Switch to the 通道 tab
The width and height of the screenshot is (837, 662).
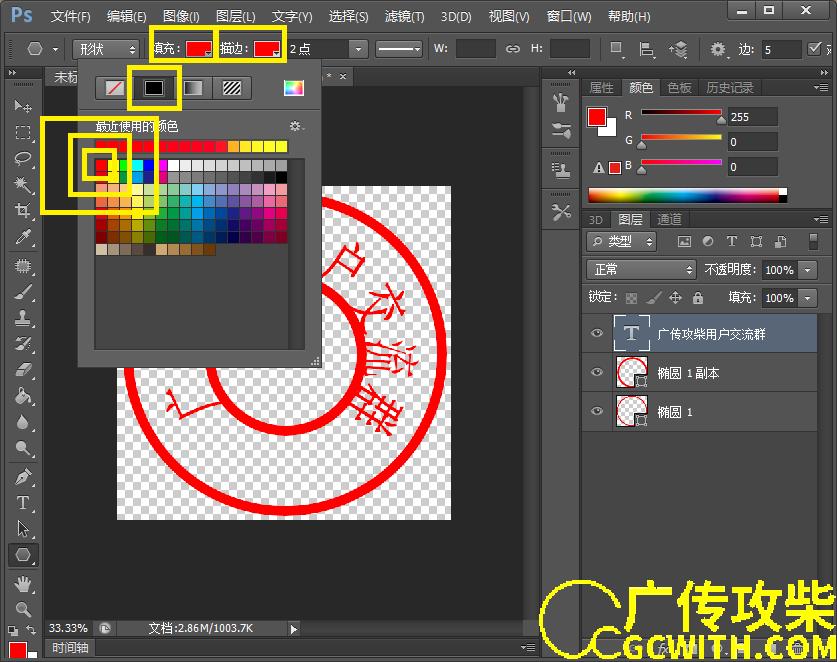(669, 219)
